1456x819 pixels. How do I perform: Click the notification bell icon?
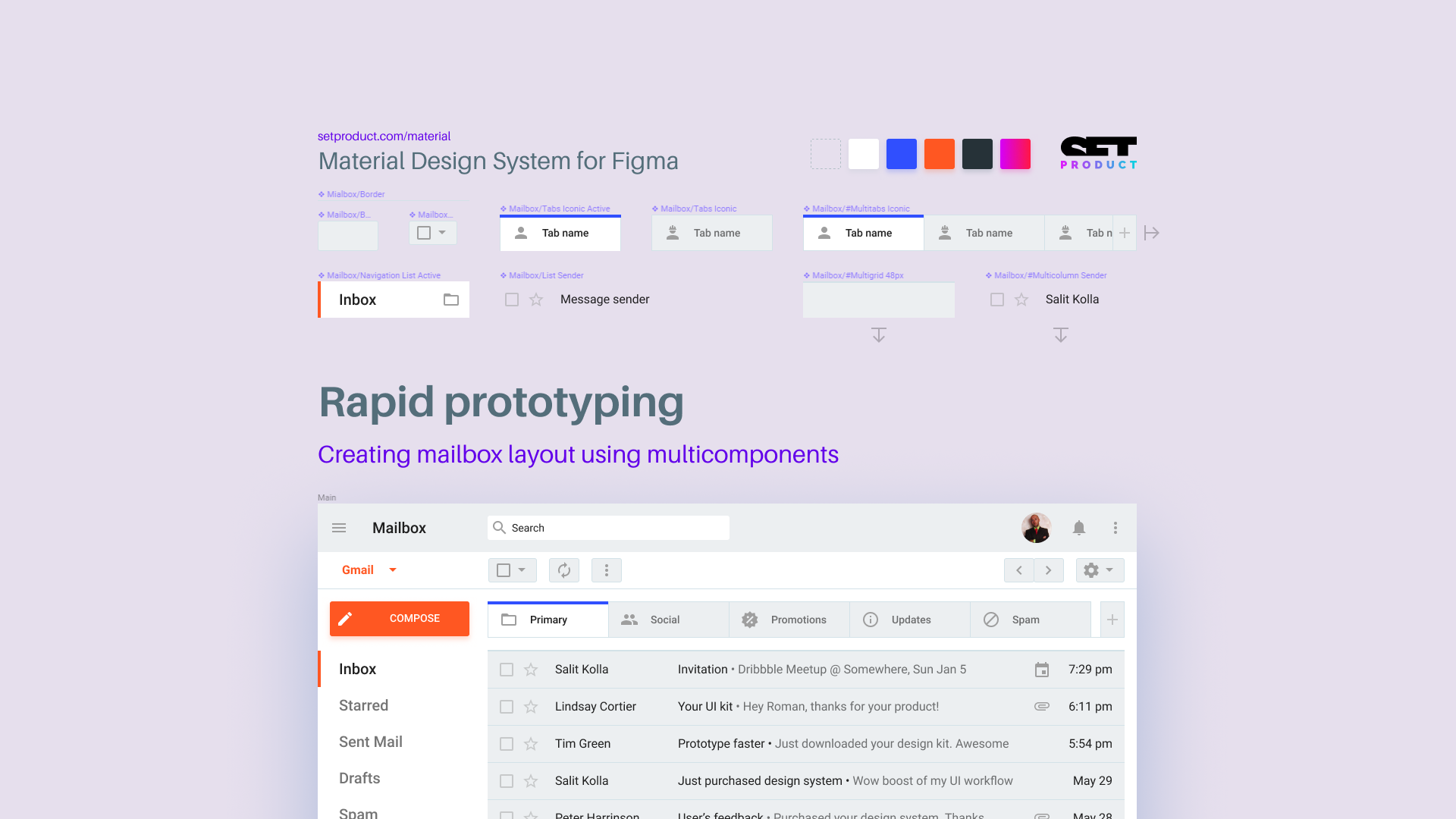(x=1079, y=527)
